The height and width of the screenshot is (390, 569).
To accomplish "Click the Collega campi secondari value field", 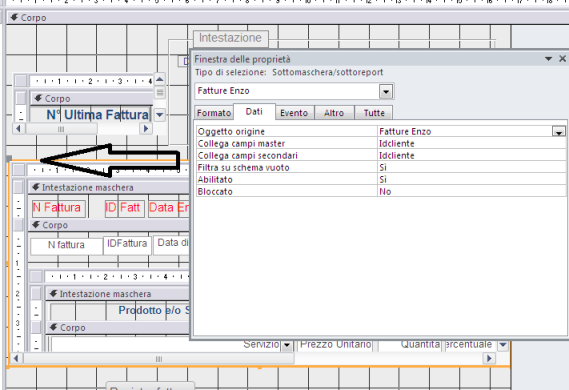I will point(471,155).
